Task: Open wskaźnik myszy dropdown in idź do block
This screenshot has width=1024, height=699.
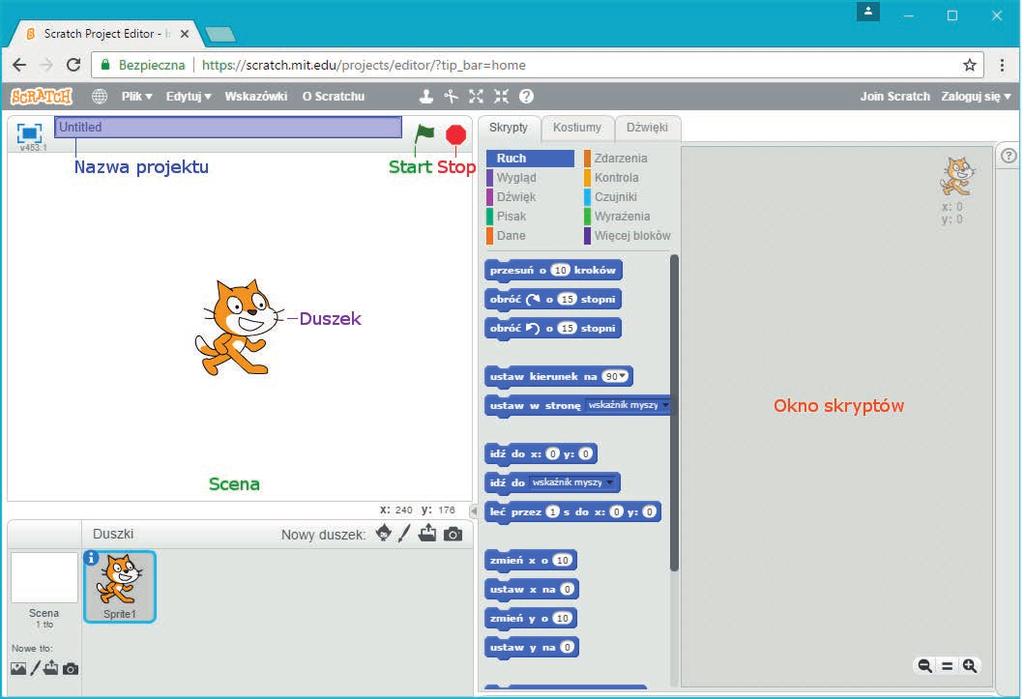Action: click(x=609, y=482)
